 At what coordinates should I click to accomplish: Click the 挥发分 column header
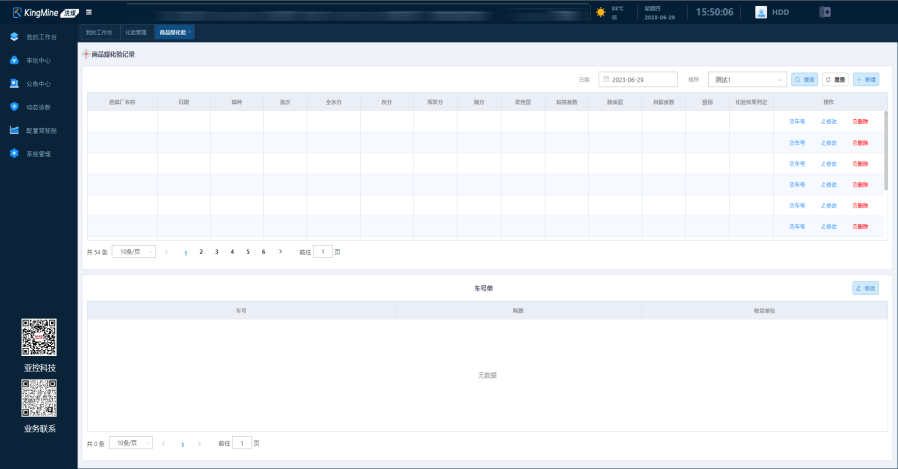435,102
